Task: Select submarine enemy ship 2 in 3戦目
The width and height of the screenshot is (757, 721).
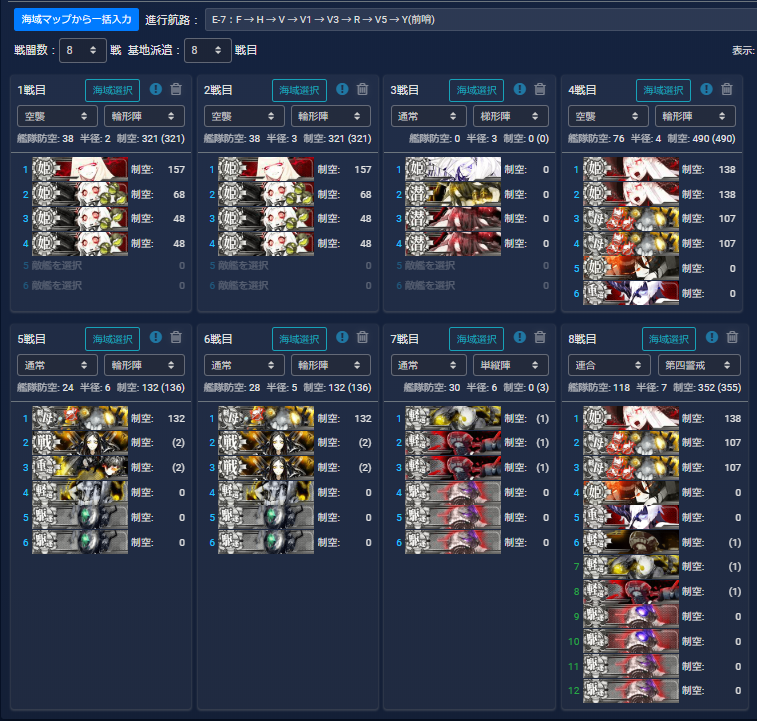Action: [453, 194]
